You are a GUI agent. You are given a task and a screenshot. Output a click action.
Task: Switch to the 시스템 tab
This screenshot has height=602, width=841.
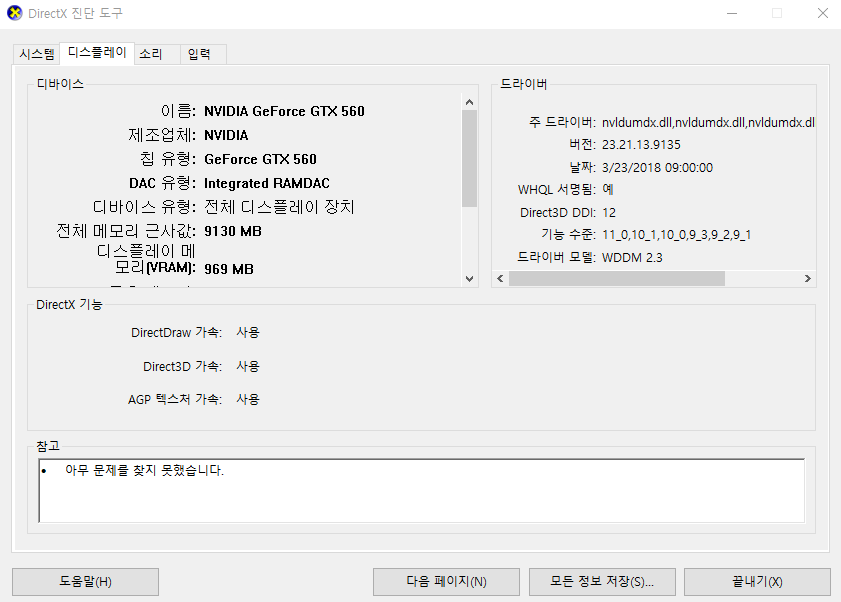click(36, 54)
